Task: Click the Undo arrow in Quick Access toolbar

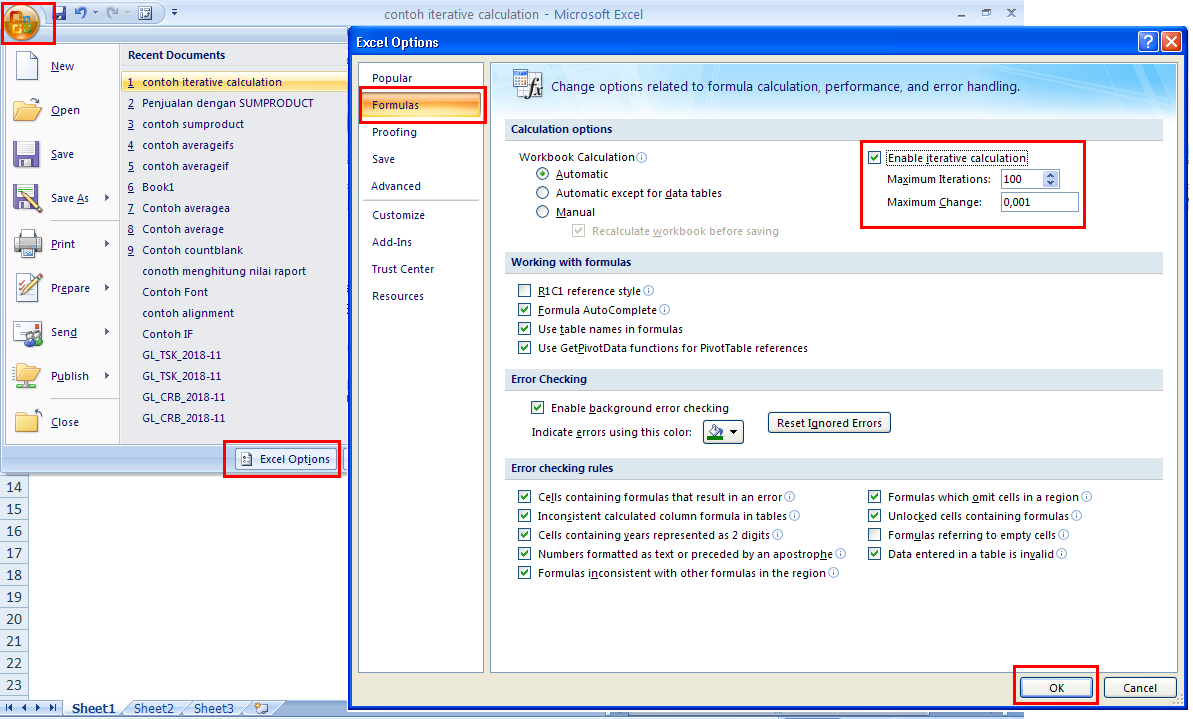Action: [x=81, y=13]
